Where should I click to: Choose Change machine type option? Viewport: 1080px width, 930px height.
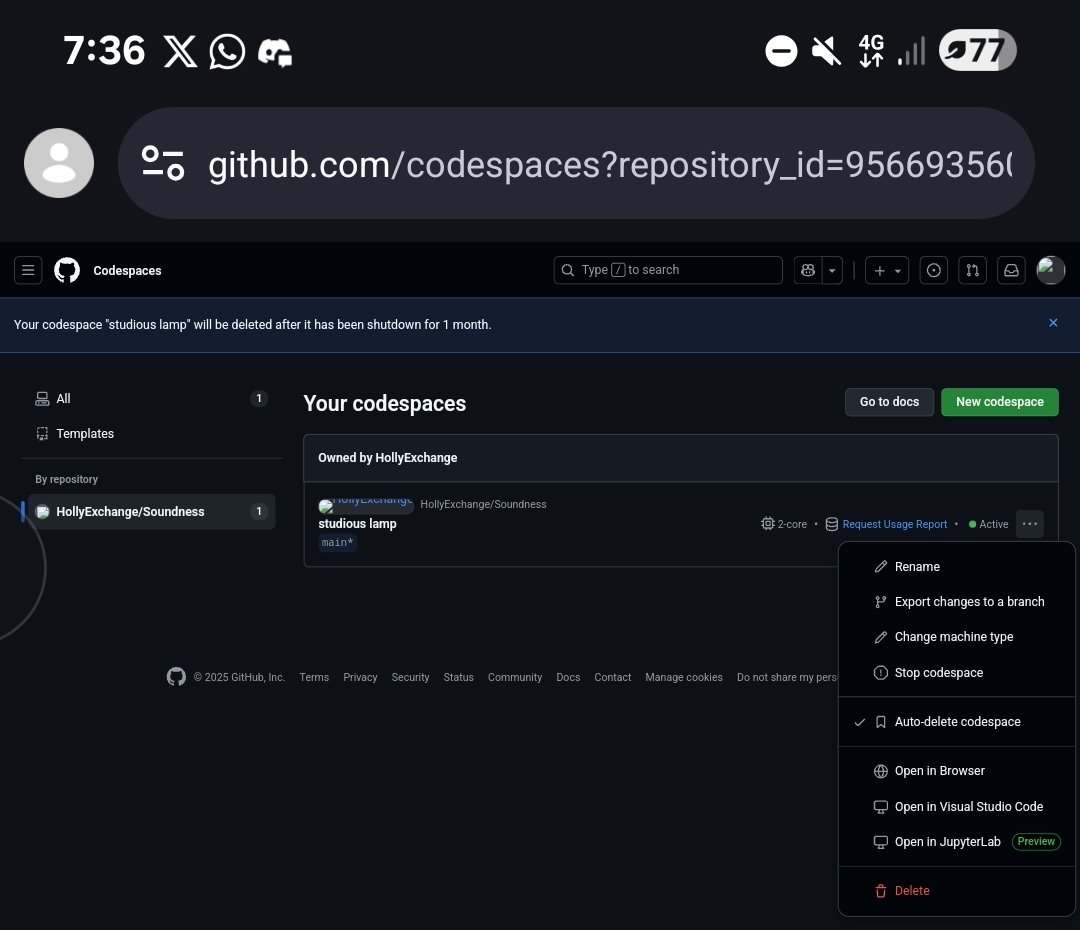click(957, 637)
